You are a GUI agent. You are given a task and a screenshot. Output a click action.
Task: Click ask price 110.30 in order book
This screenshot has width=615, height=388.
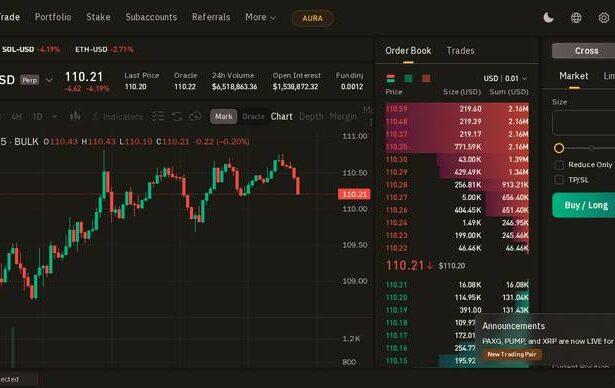397,159
